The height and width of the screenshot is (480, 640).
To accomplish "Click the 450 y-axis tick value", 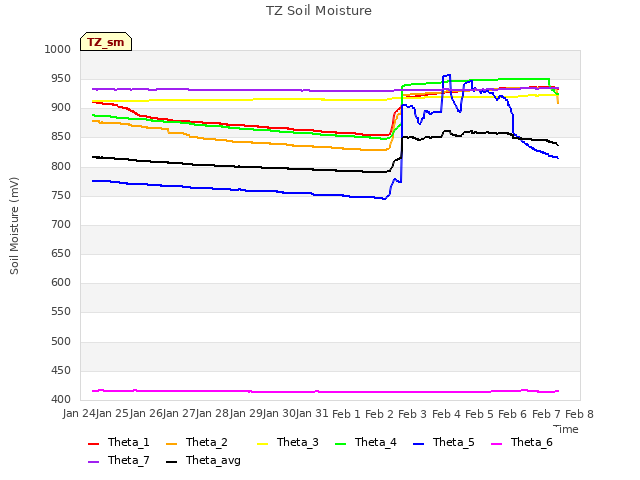I will coord(61,371).
